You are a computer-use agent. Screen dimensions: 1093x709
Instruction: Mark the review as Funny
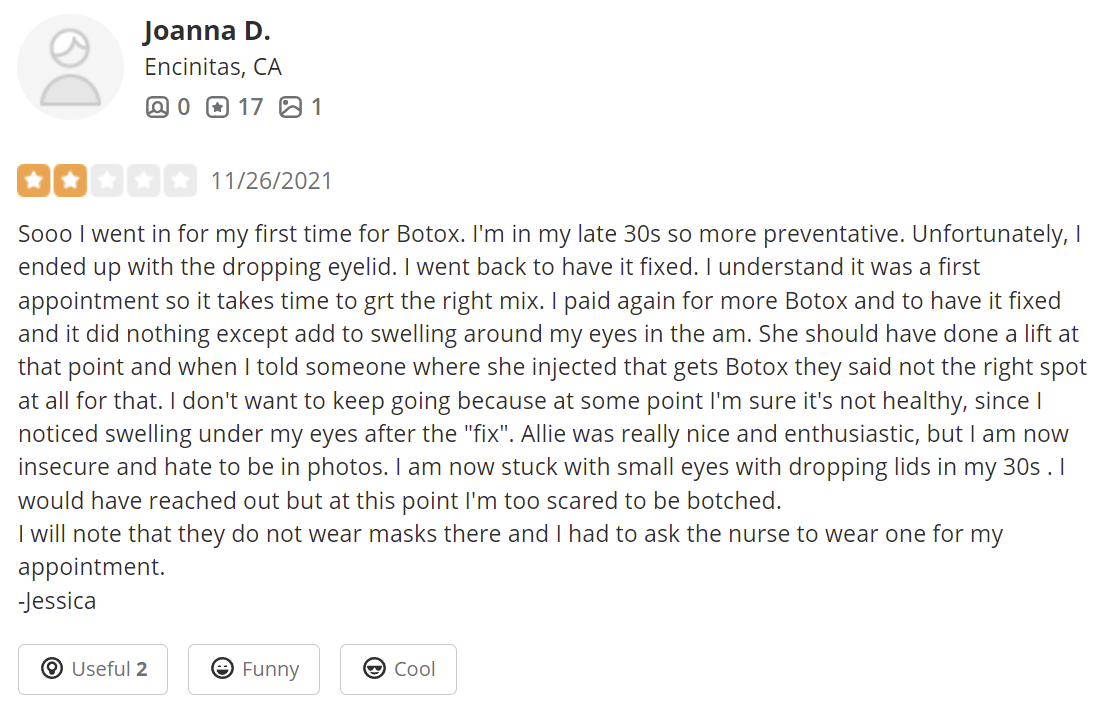[254, 669]
